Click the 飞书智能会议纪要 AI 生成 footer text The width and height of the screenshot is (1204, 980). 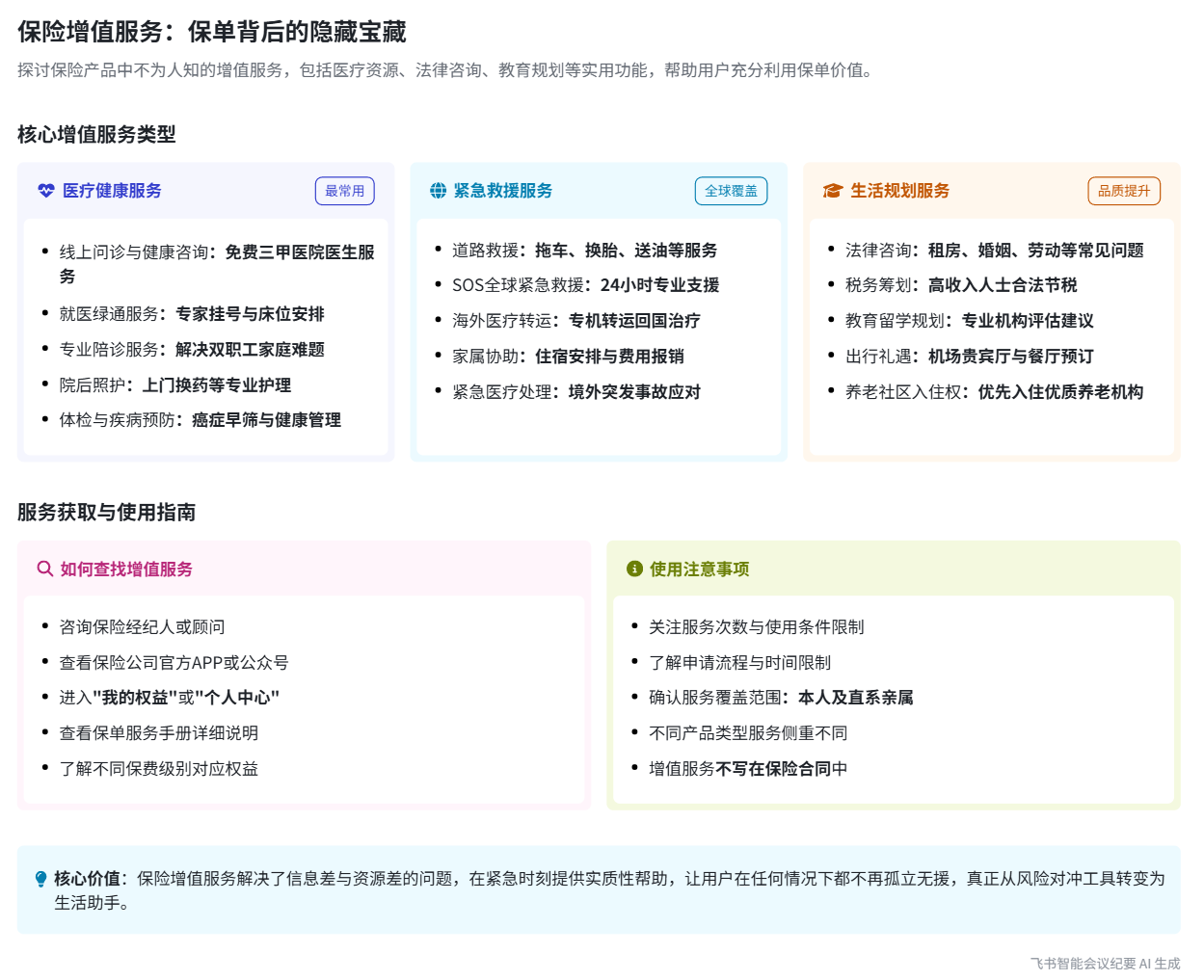[x=1105, y=963]
